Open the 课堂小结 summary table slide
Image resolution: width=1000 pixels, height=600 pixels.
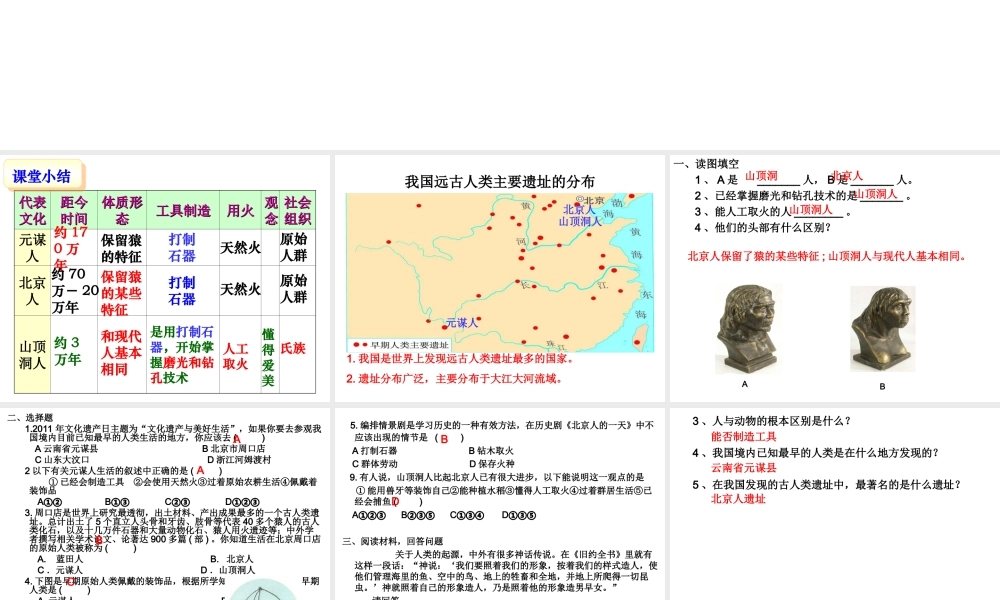click(165, 278)
